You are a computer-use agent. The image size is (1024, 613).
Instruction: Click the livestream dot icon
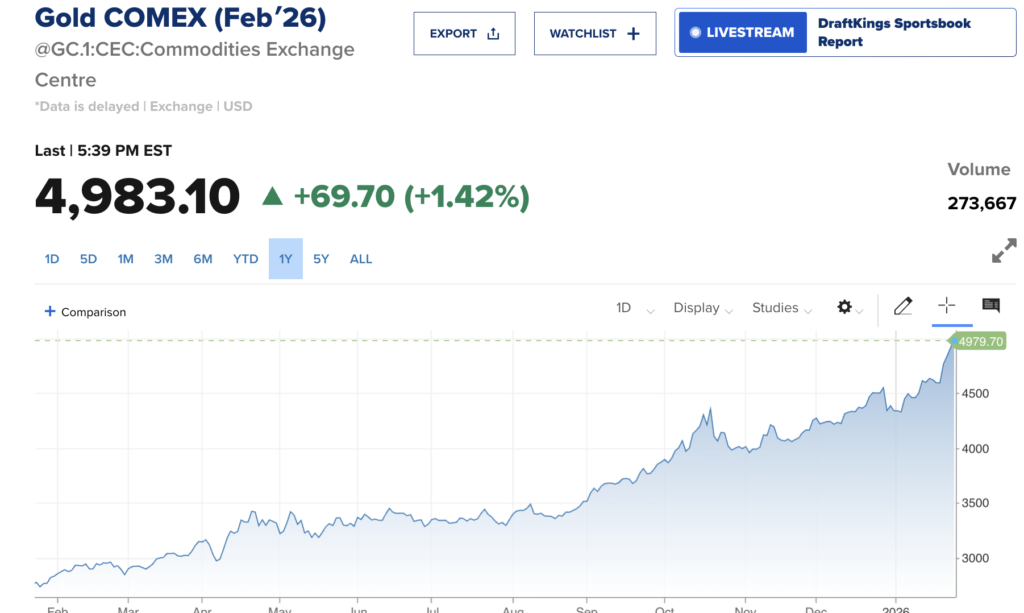[695, 33]
